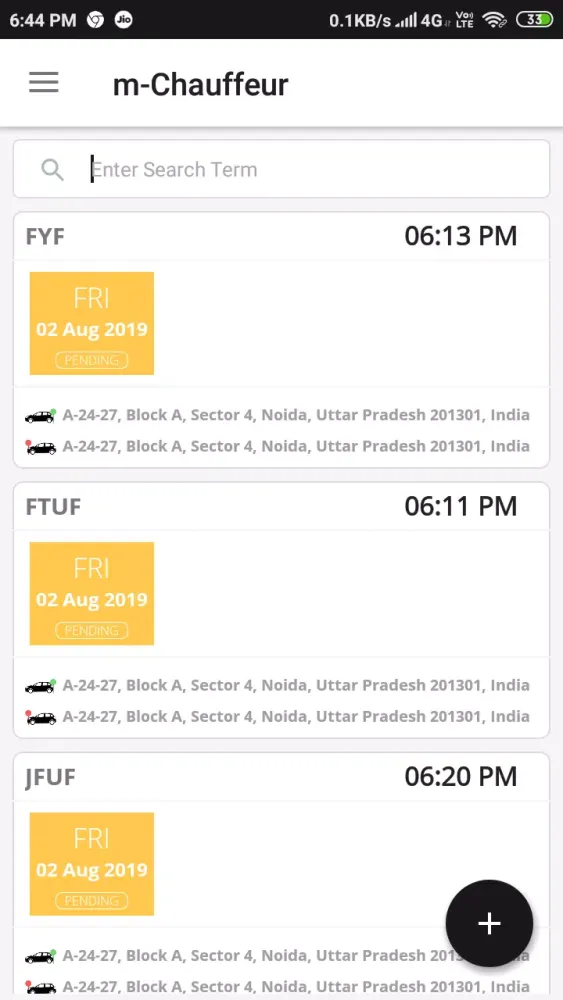Tap the search magnifier icon

pos(52,170)
